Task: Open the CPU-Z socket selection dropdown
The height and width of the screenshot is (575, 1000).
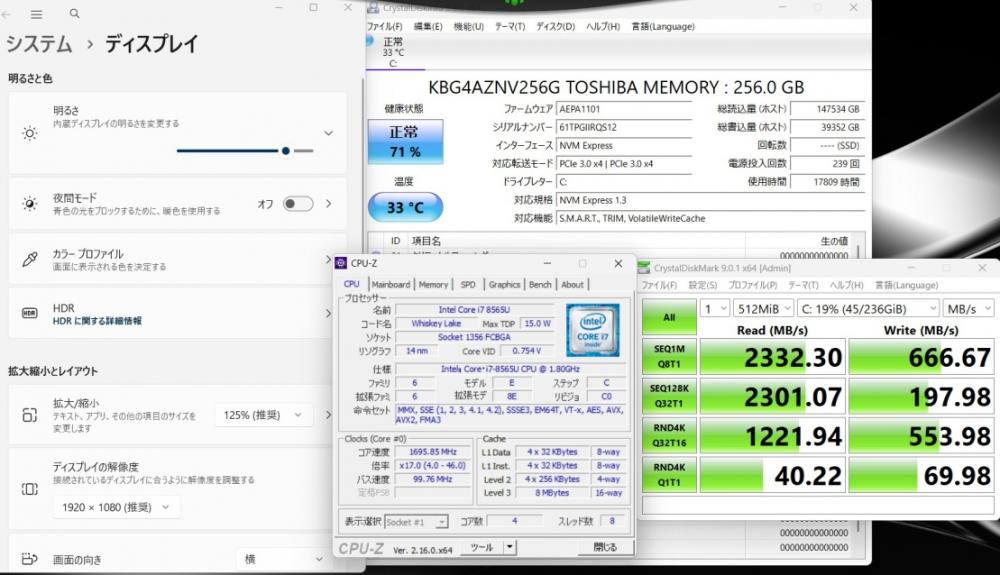Action: [x=416, y=522]
